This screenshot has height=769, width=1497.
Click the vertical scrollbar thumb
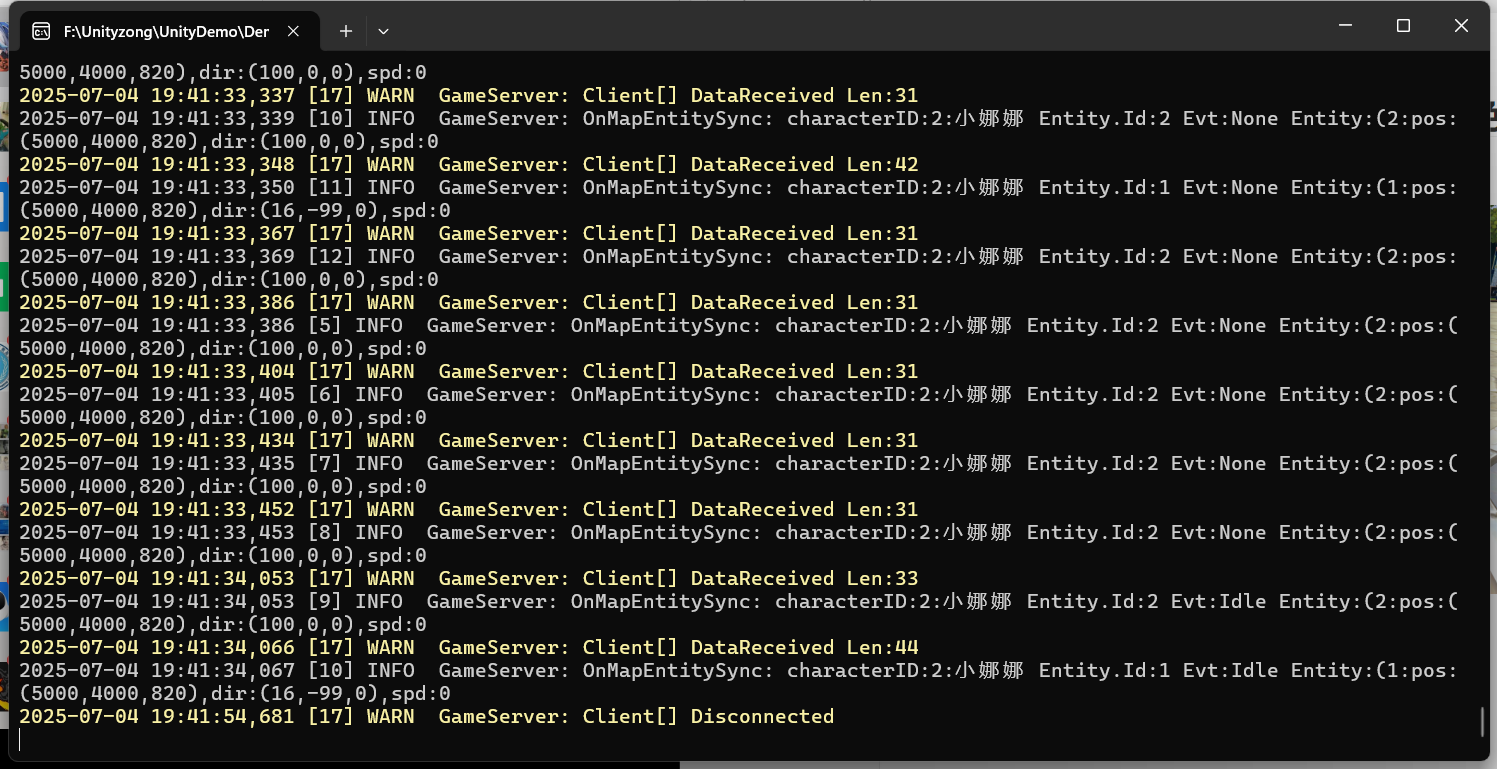pyautogui.click(x=1482, y=721)
